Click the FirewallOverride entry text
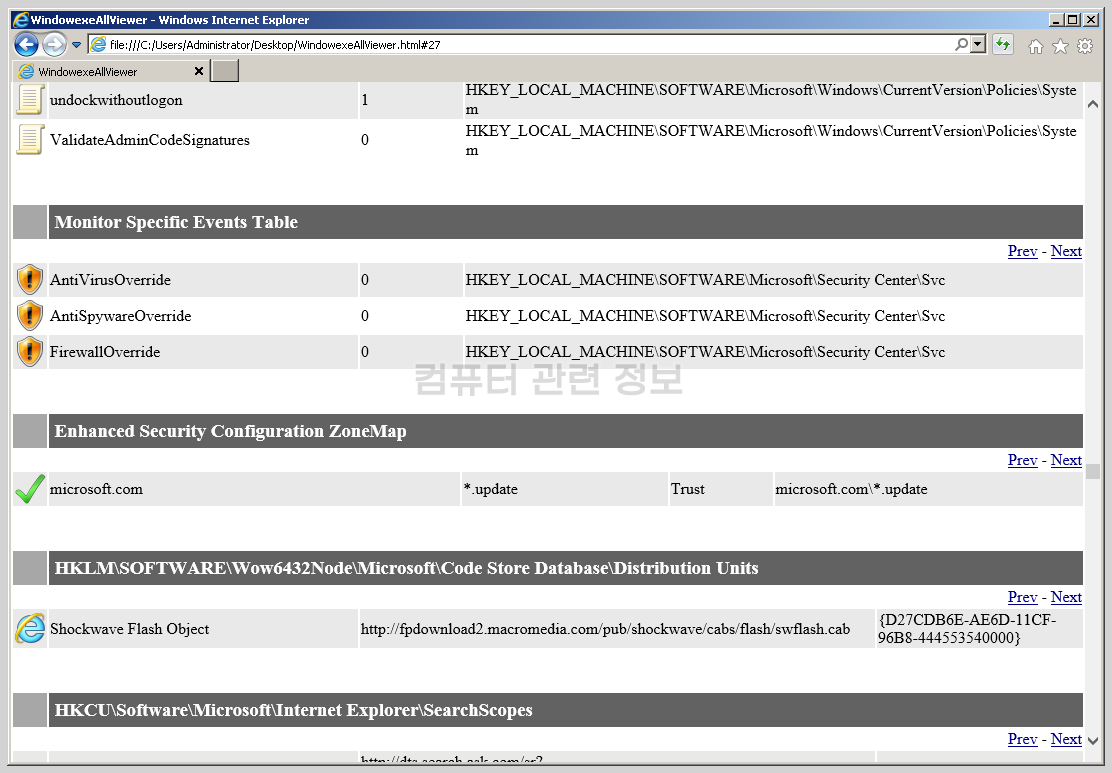 coord(105,352)
